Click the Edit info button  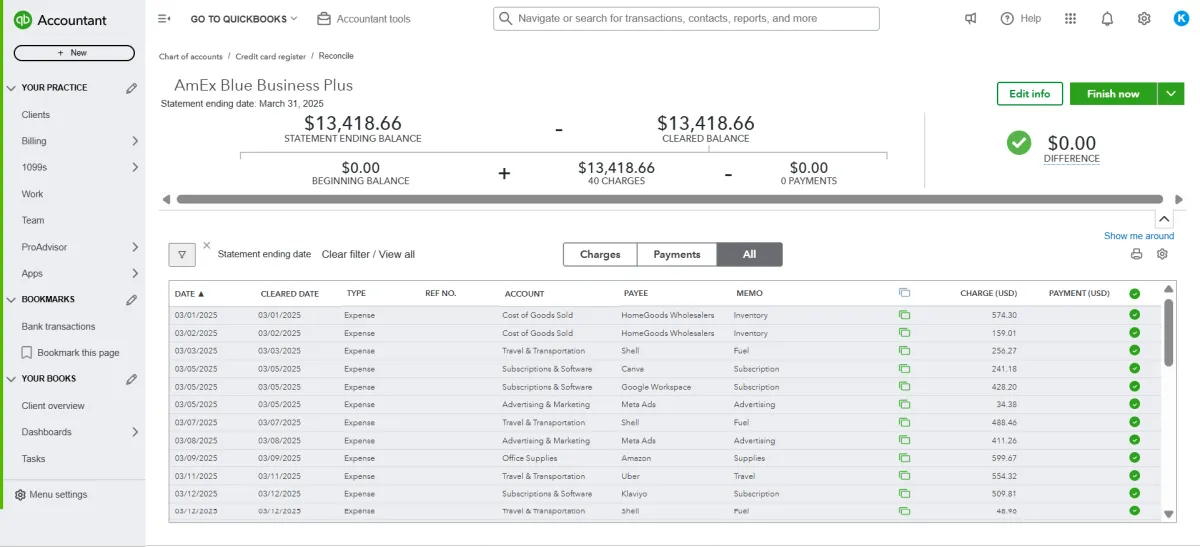[x=1029, y=94]
